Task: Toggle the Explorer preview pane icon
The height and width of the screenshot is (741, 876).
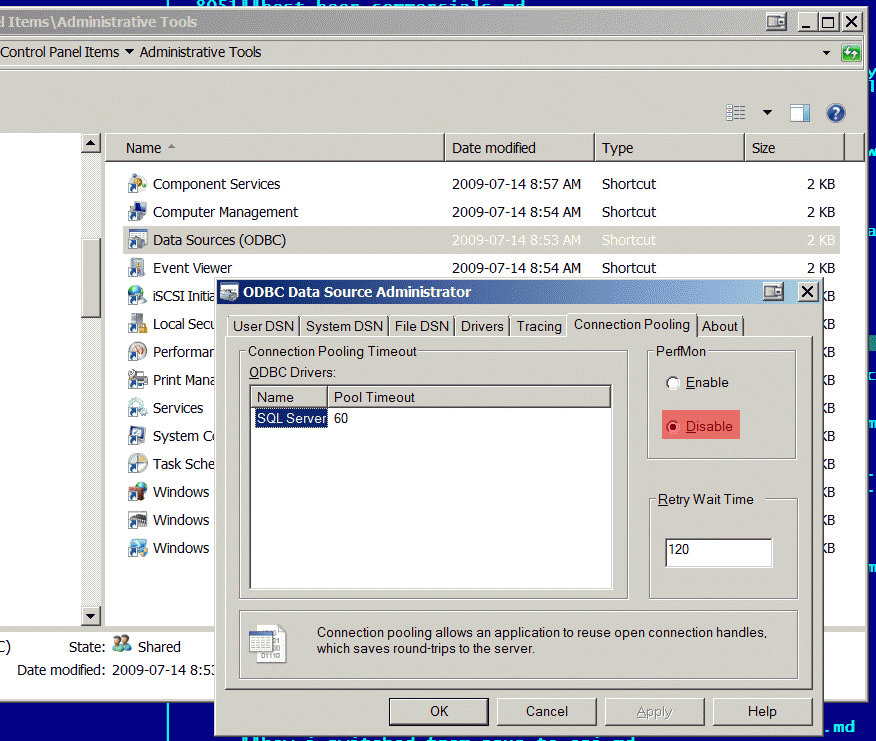Action: [x=799, y=113]
